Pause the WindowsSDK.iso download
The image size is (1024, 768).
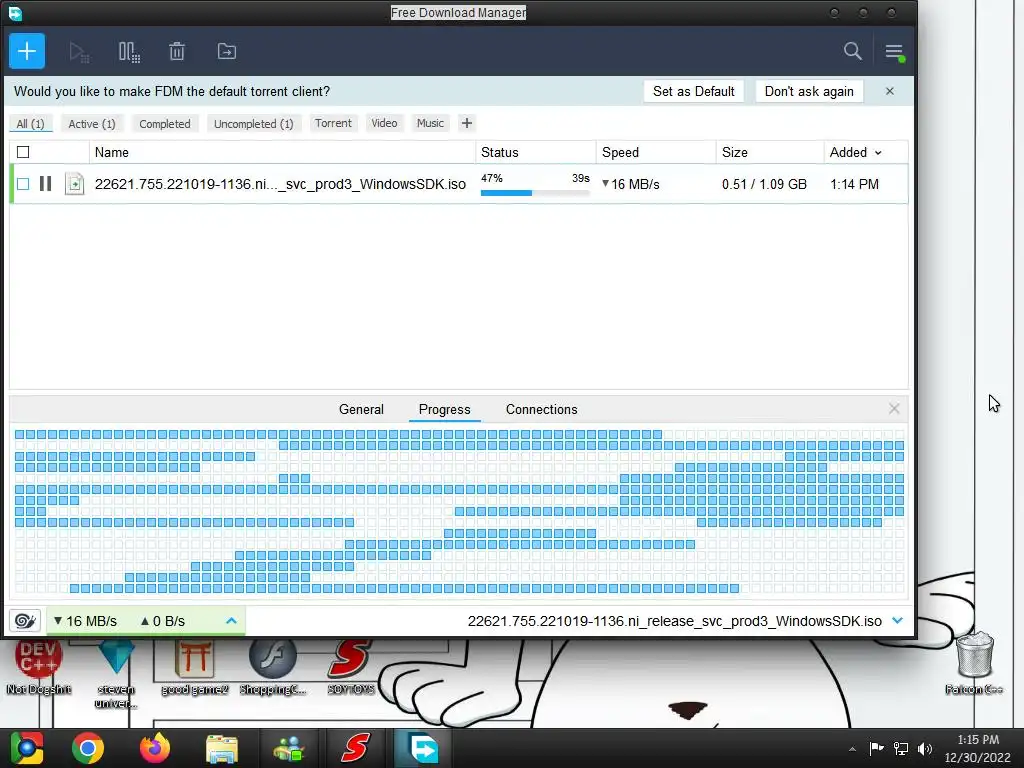coord(45,184)
